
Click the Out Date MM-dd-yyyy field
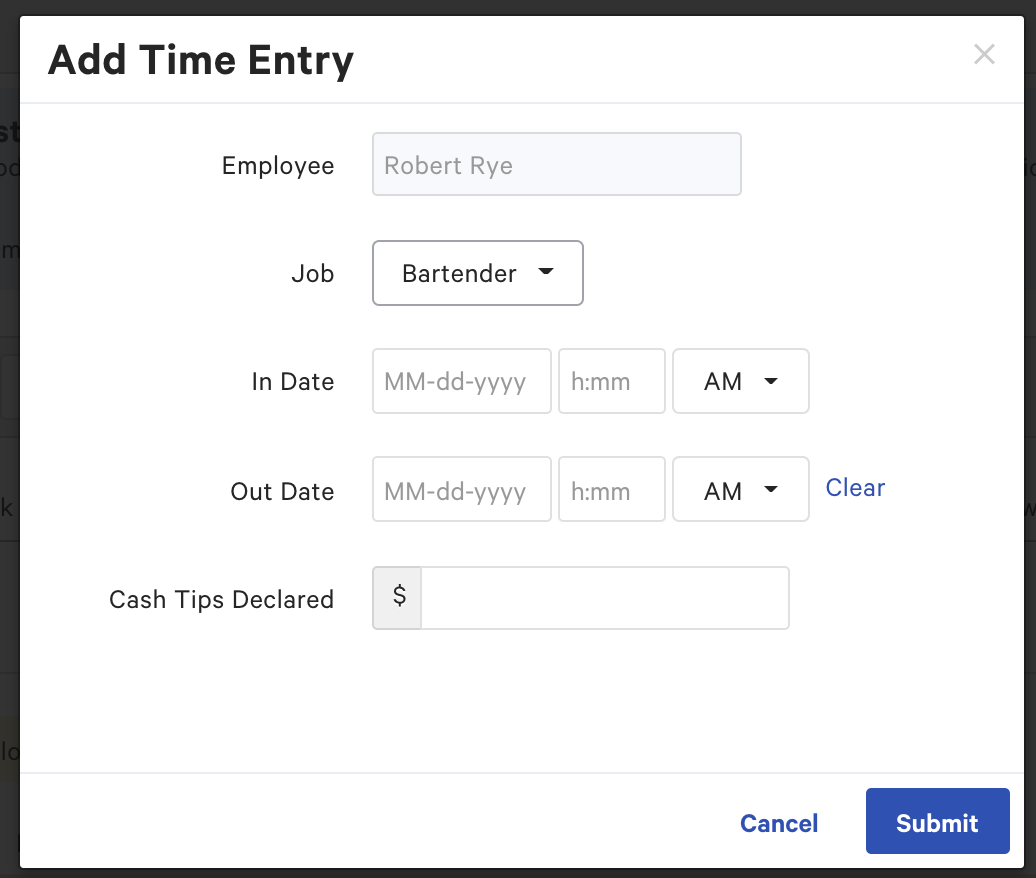click(461, 489)
